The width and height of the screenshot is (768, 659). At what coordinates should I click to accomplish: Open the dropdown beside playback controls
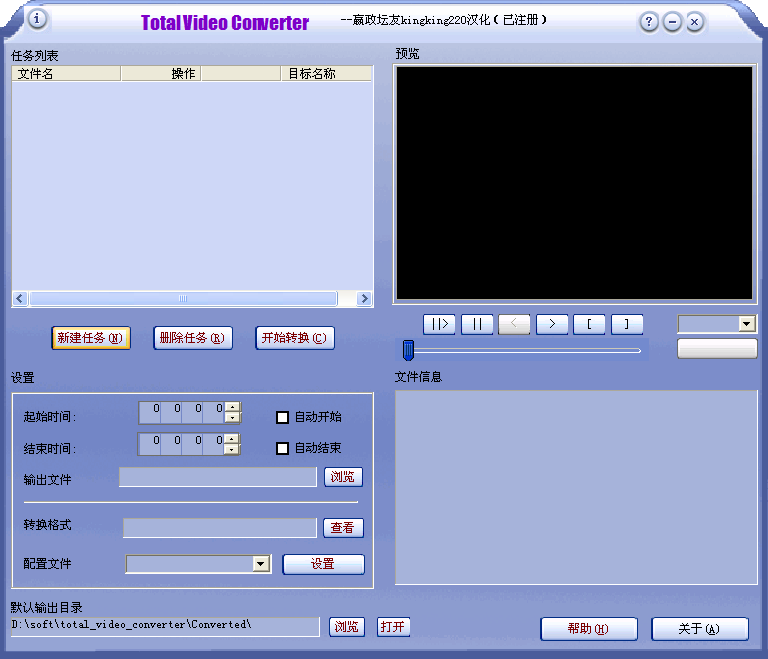tap(746, 324)
